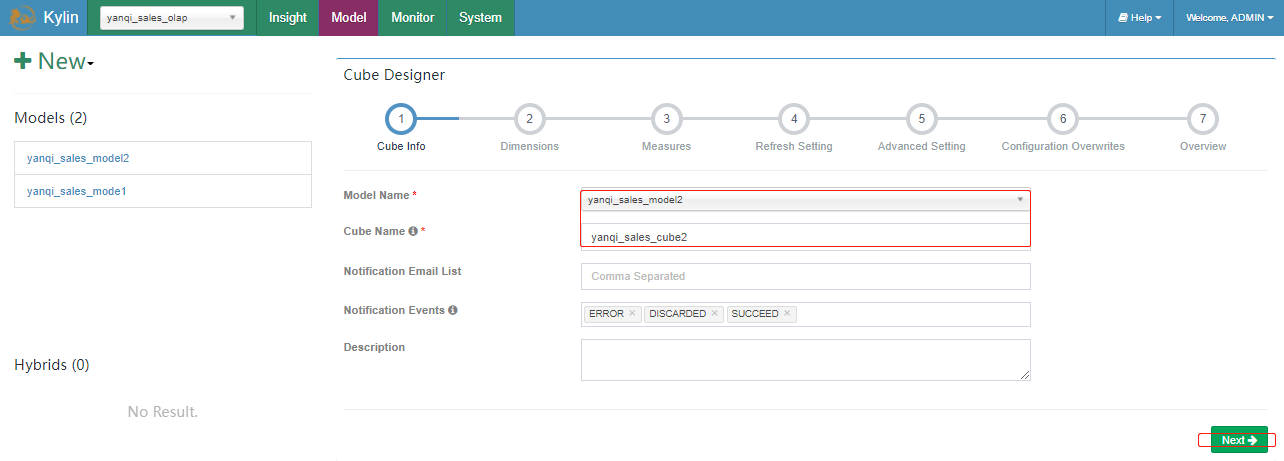Switch to the Insight tab
The image size is (1284, 461).
point(288,18)
